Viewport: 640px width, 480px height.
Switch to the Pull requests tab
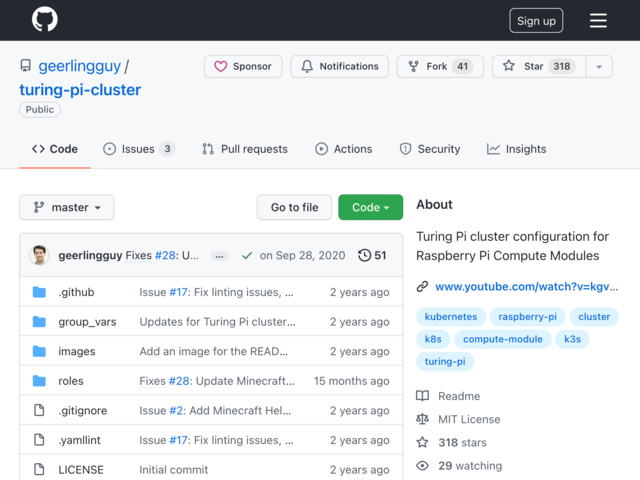coord(244,149)
